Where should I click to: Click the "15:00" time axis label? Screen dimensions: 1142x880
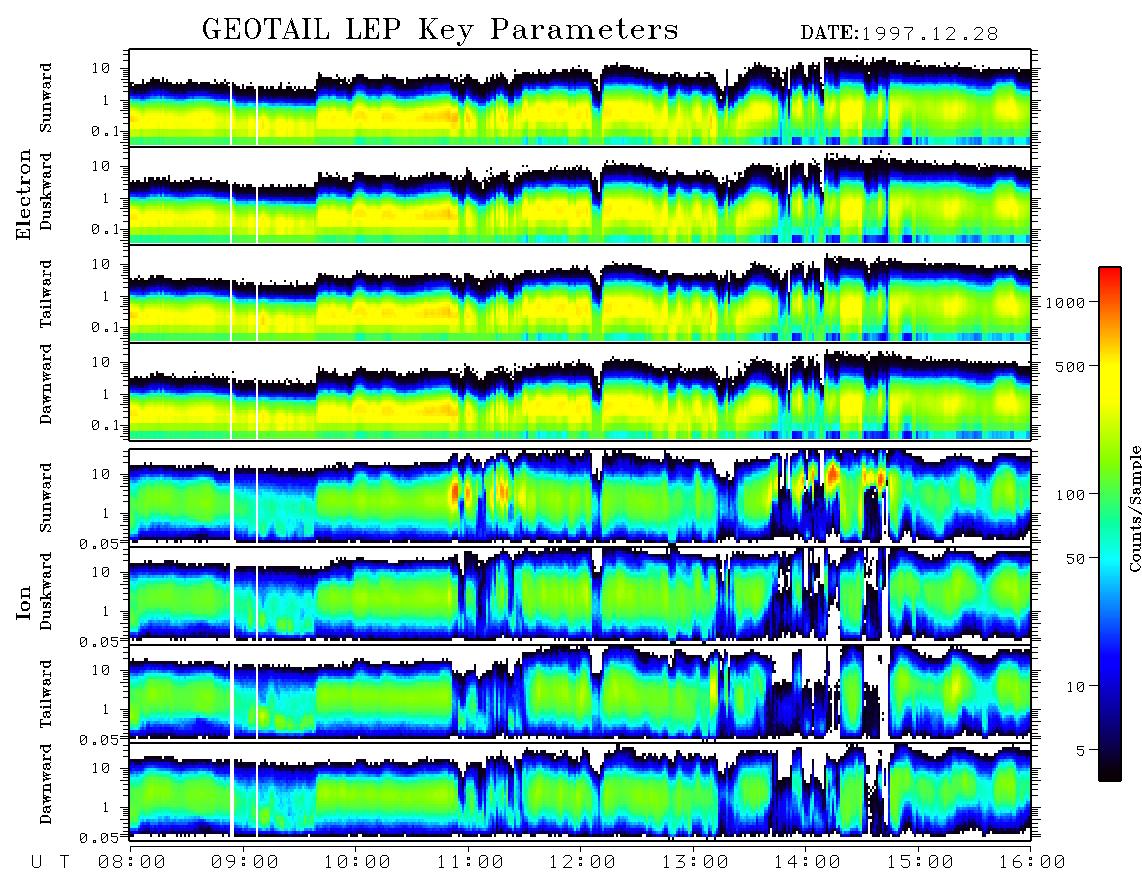click(x=920, y=862)
